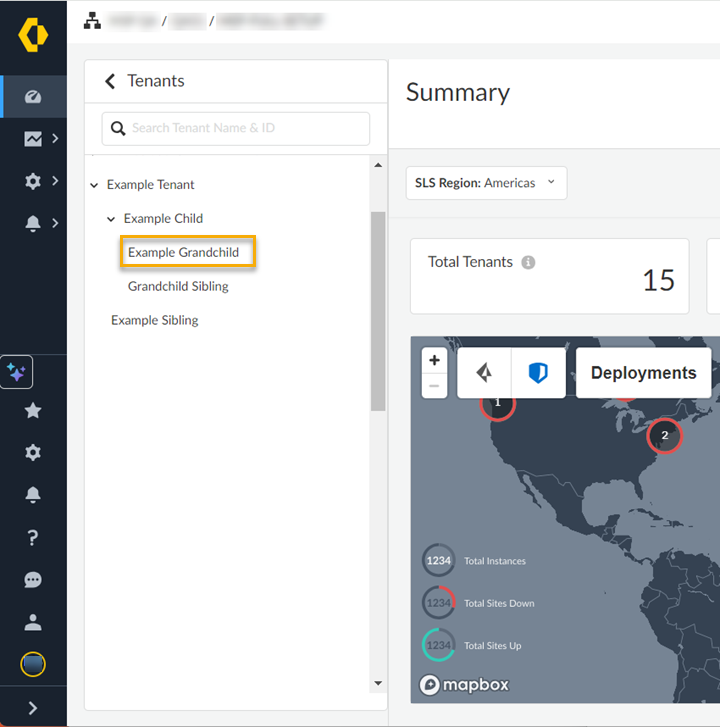
Task: Open the SLS Region dropdown
Action: (486, 183)
